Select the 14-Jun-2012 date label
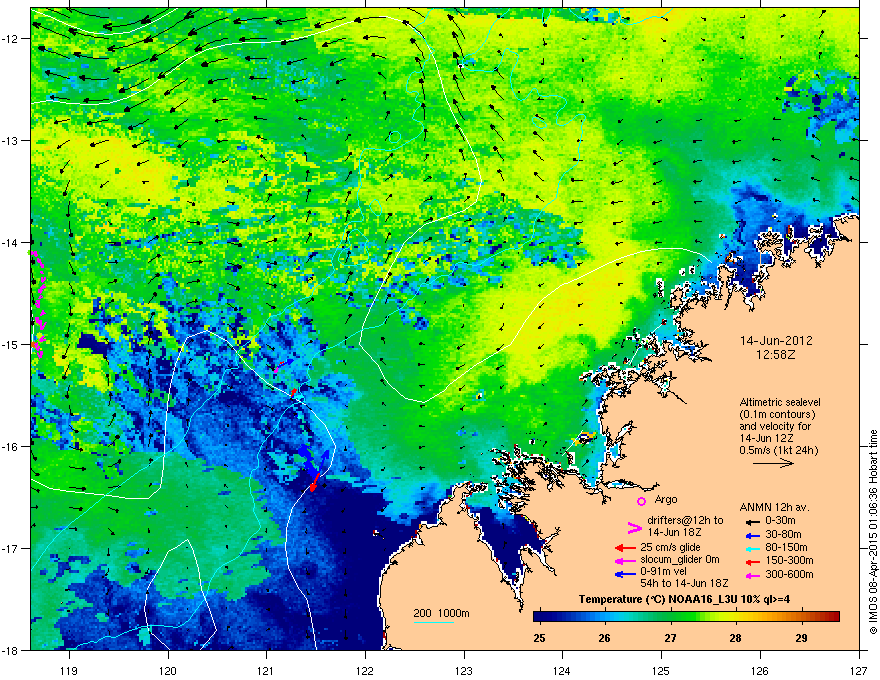880x680 pixels. (776, 341)
